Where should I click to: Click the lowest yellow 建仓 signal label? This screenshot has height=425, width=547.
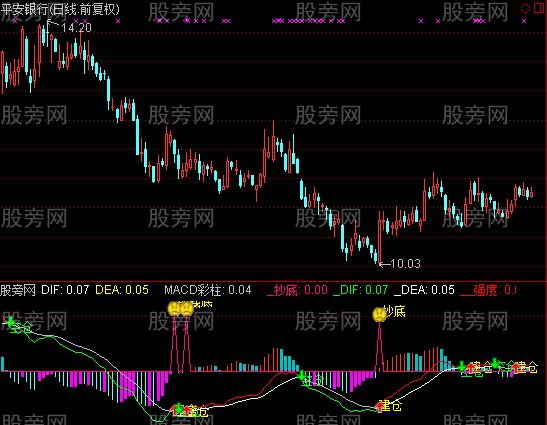click(391, 405)
